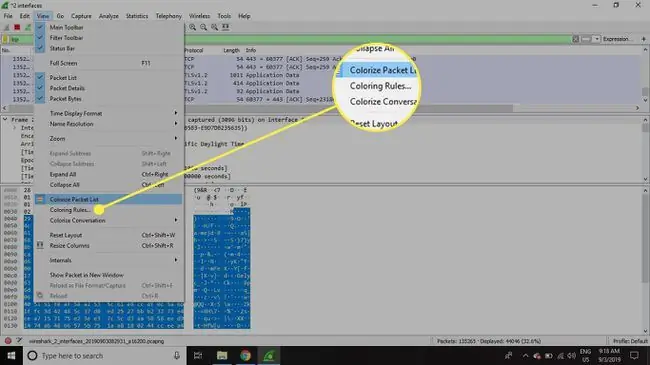The height and width of the screenshot is (365, 650).
Task: Open Wireshark from the Windows taskbar
Action: pyautogui.click(x=269, y=355)
